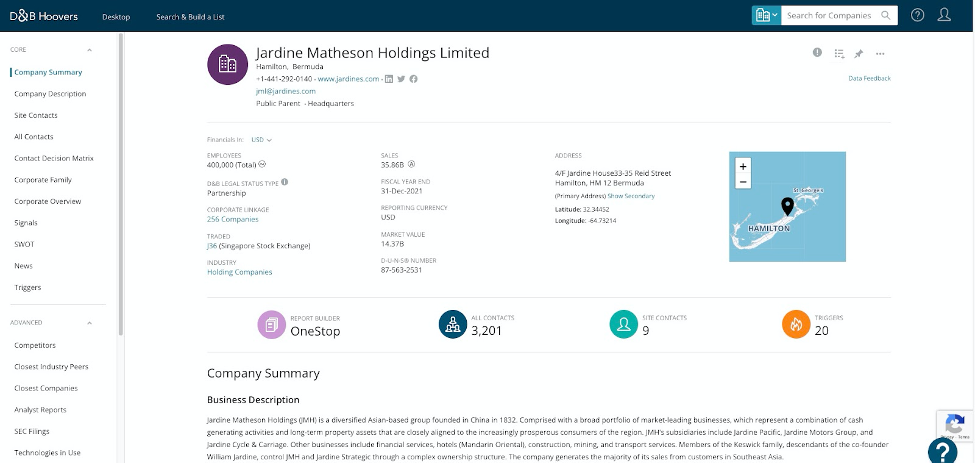The height and width of the screenshot is (464, 977).
Task: Open the company search type dropdown icon
Action: pyautogui.click(x=766, y=16)
